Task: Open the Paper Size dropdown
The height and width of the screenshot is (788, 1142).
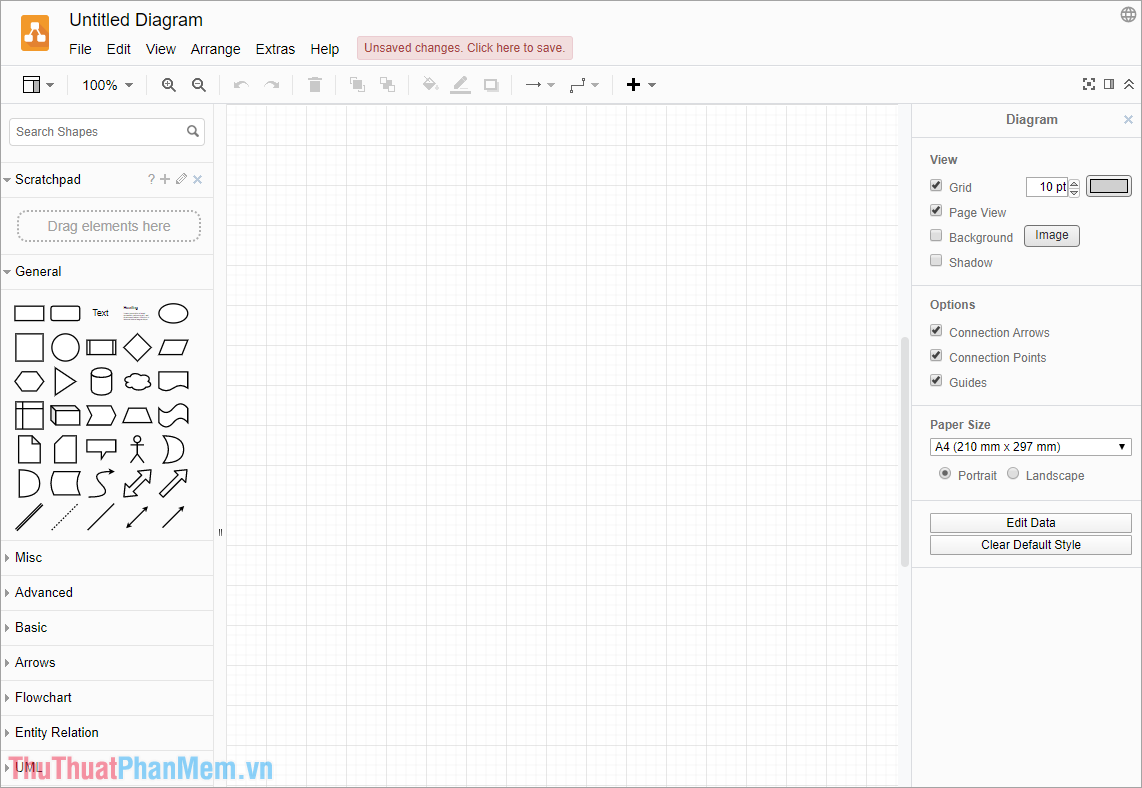Action: [x=1030, y=446]
